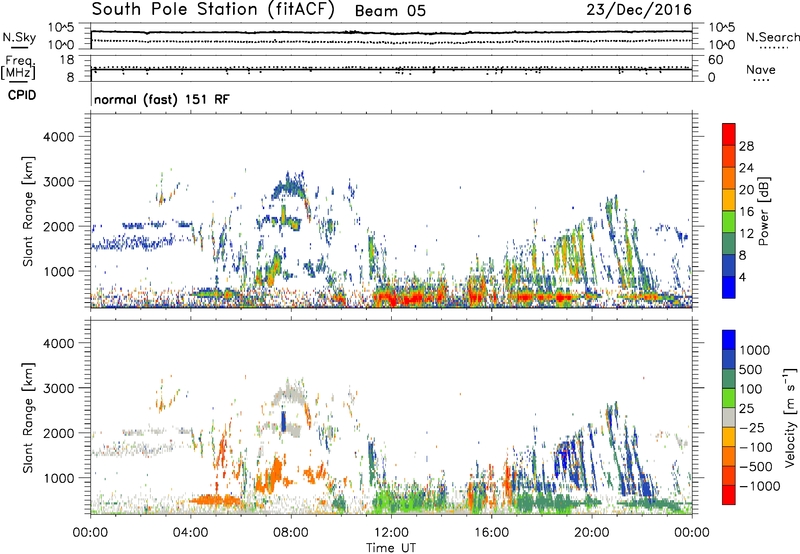Screen dimensions: 800x554
Task: Click the '-100' label on the Velocity color bar
Action: click(755, 447)
